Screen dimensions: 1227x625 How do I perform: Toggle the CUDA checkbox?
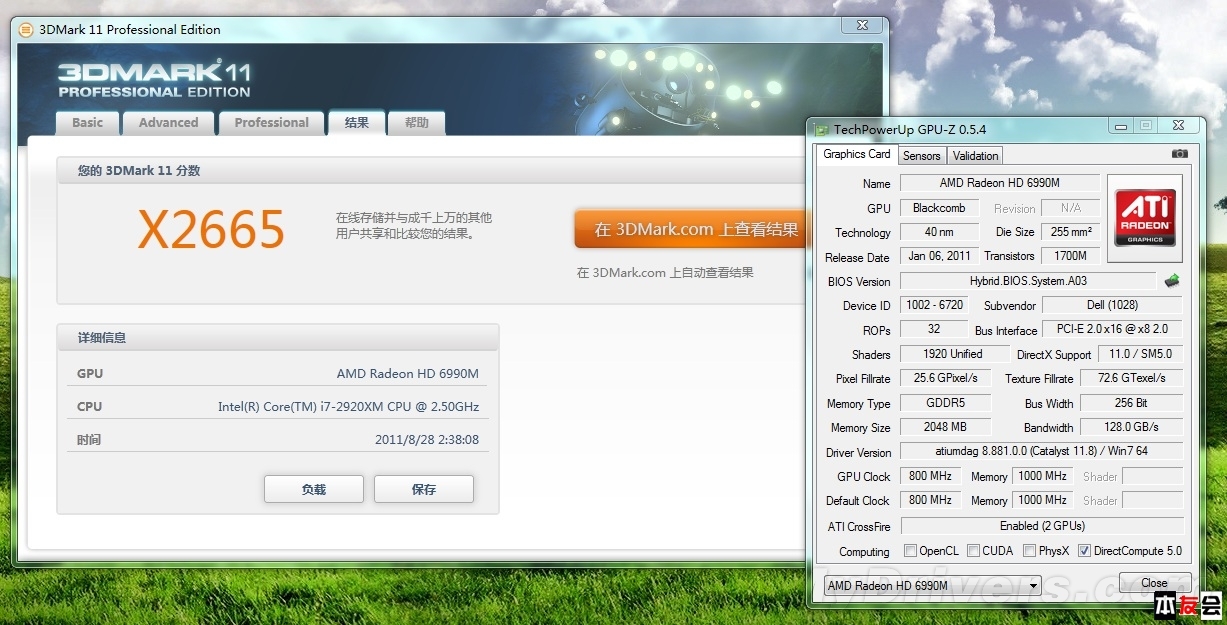point(973,551)
